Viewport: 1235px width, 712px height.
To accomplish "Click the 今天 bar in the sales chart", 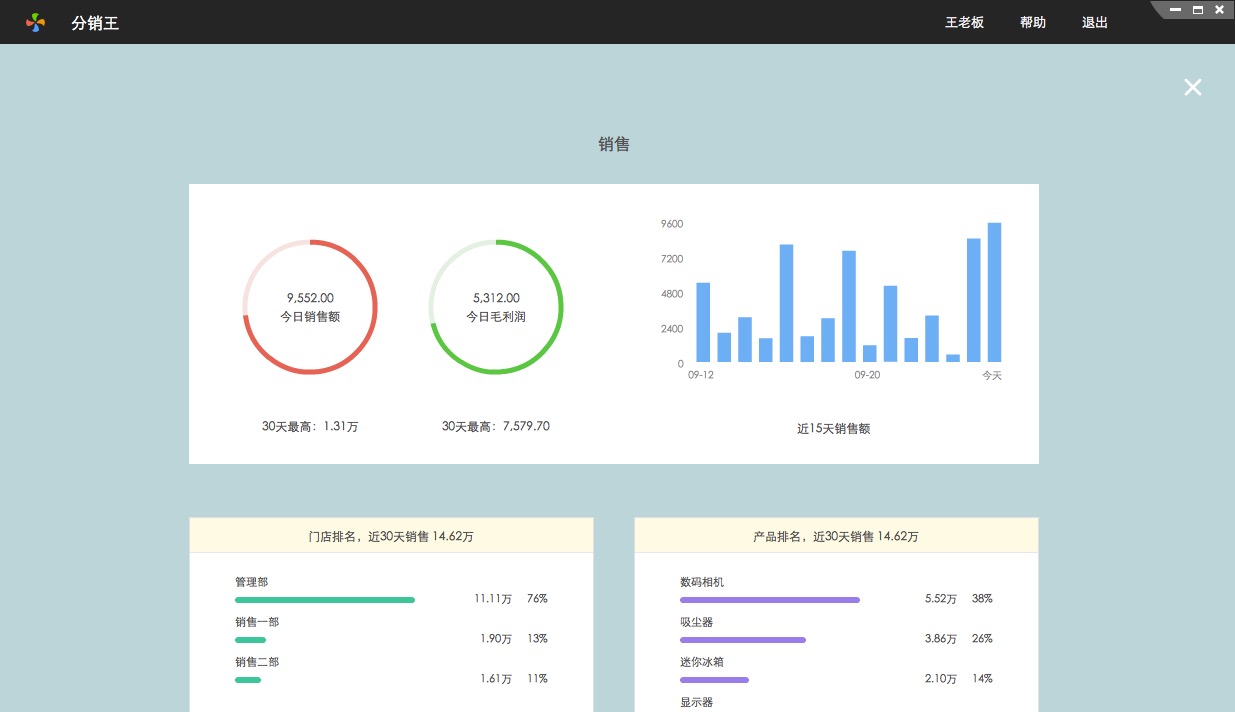I will point(994,292).
